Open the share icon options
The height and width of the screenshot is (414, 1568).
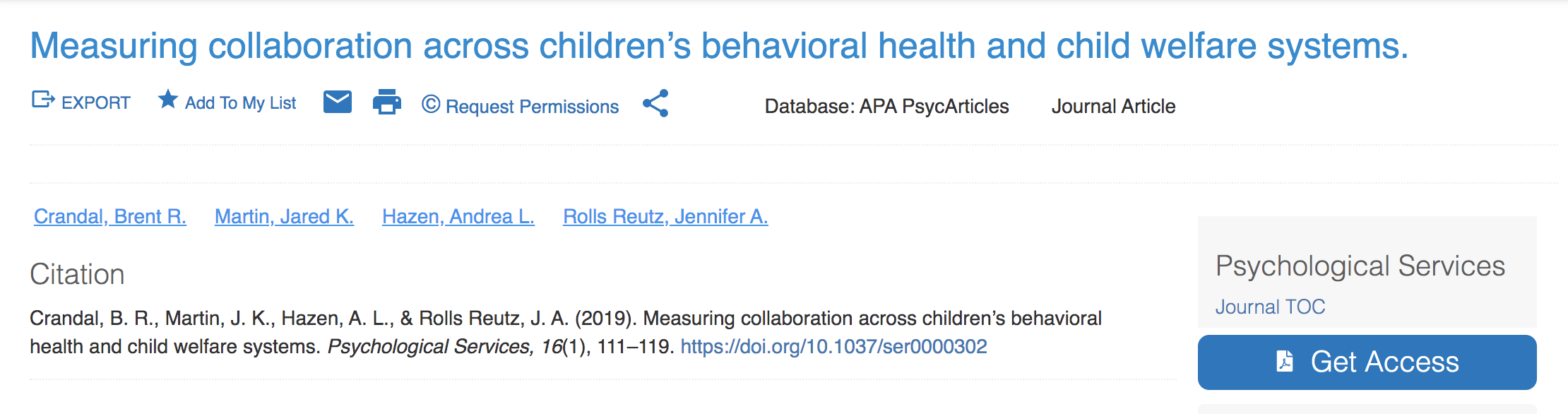[655, 103]
